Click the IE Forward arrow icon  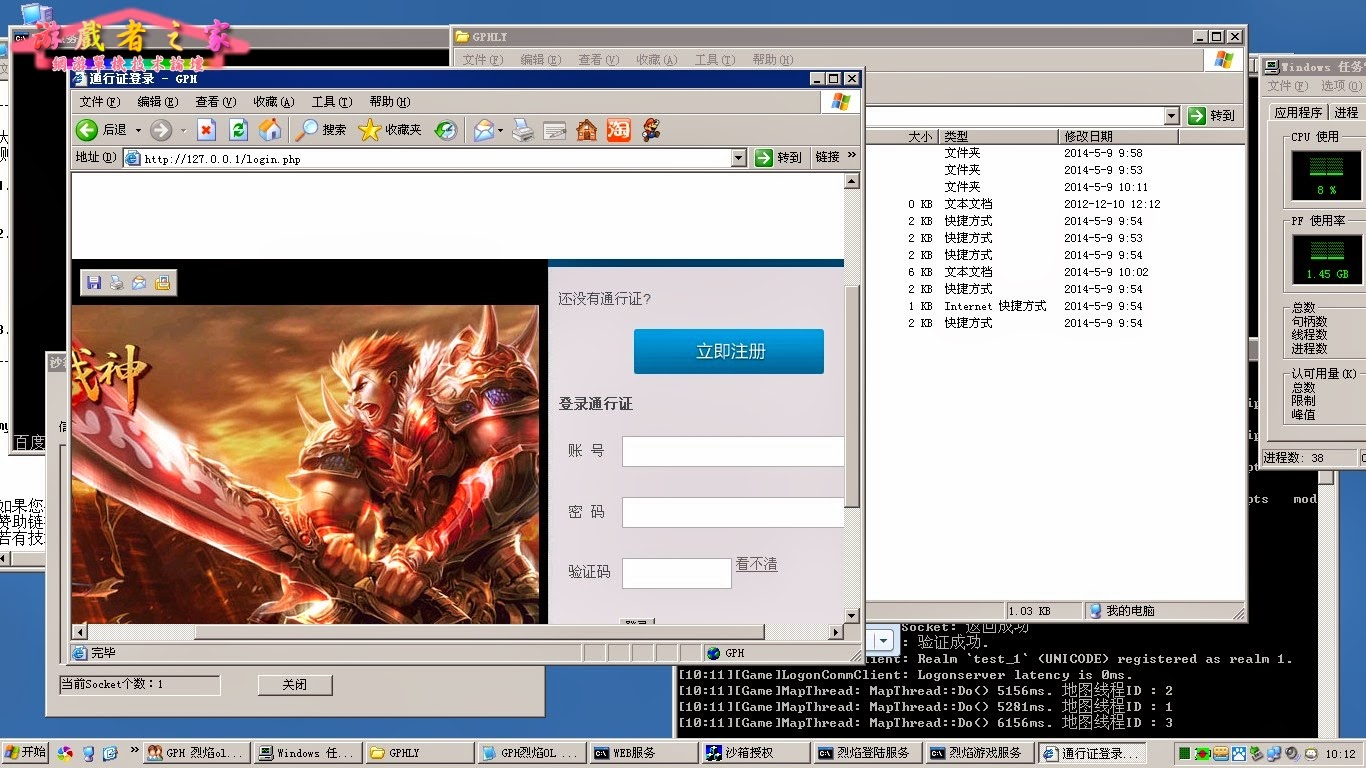[161, 130]
